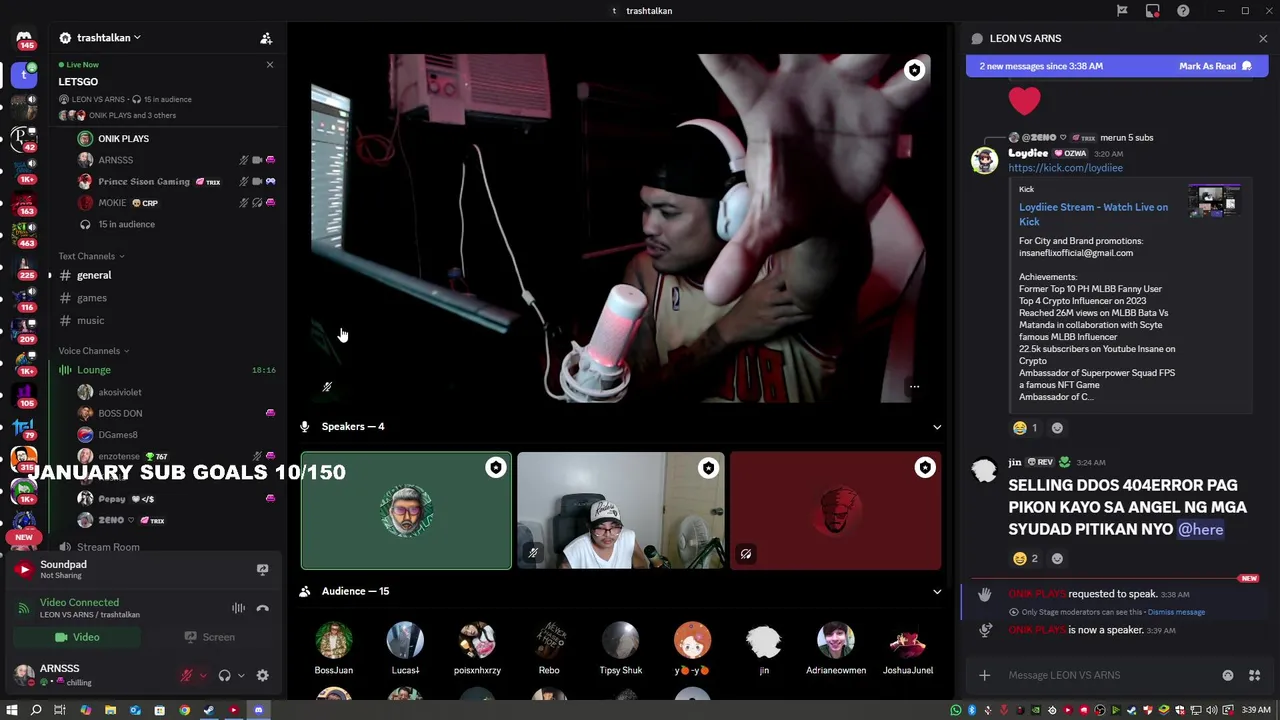
Task: Select the green avatar speaker tile
Action: (x=406, y=511)
